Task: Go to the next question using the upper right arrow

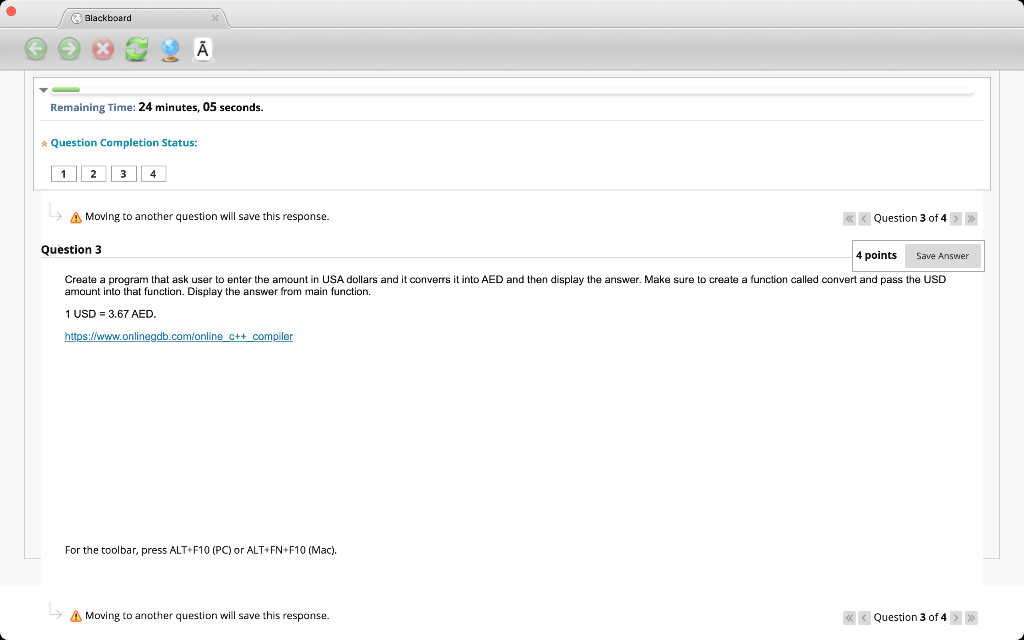Action: tap(956, 219)
